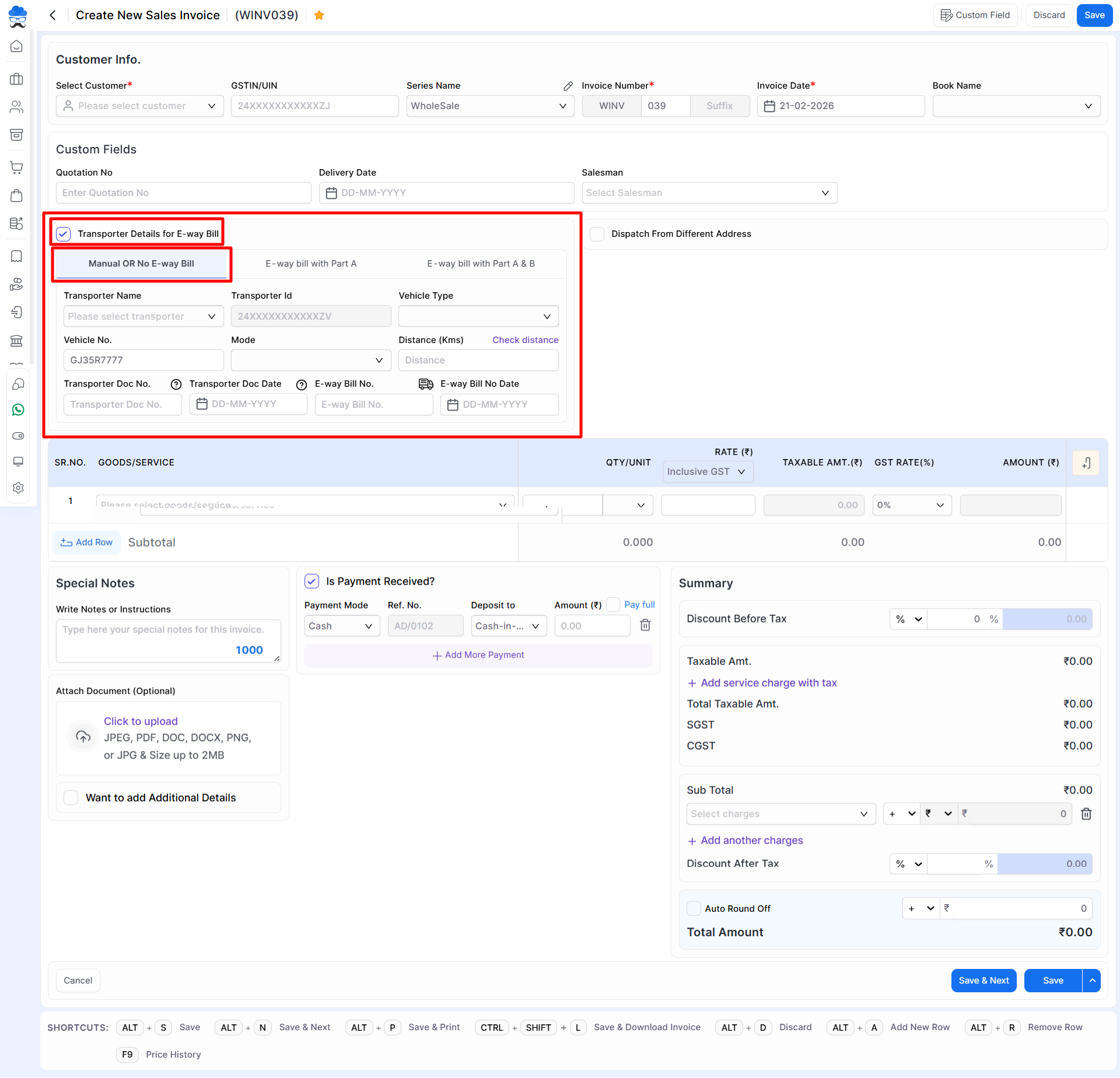The width and height of the screenshot is (1120, 1078).
Task: Click the trash icon in the payment row
Action: 645,625
